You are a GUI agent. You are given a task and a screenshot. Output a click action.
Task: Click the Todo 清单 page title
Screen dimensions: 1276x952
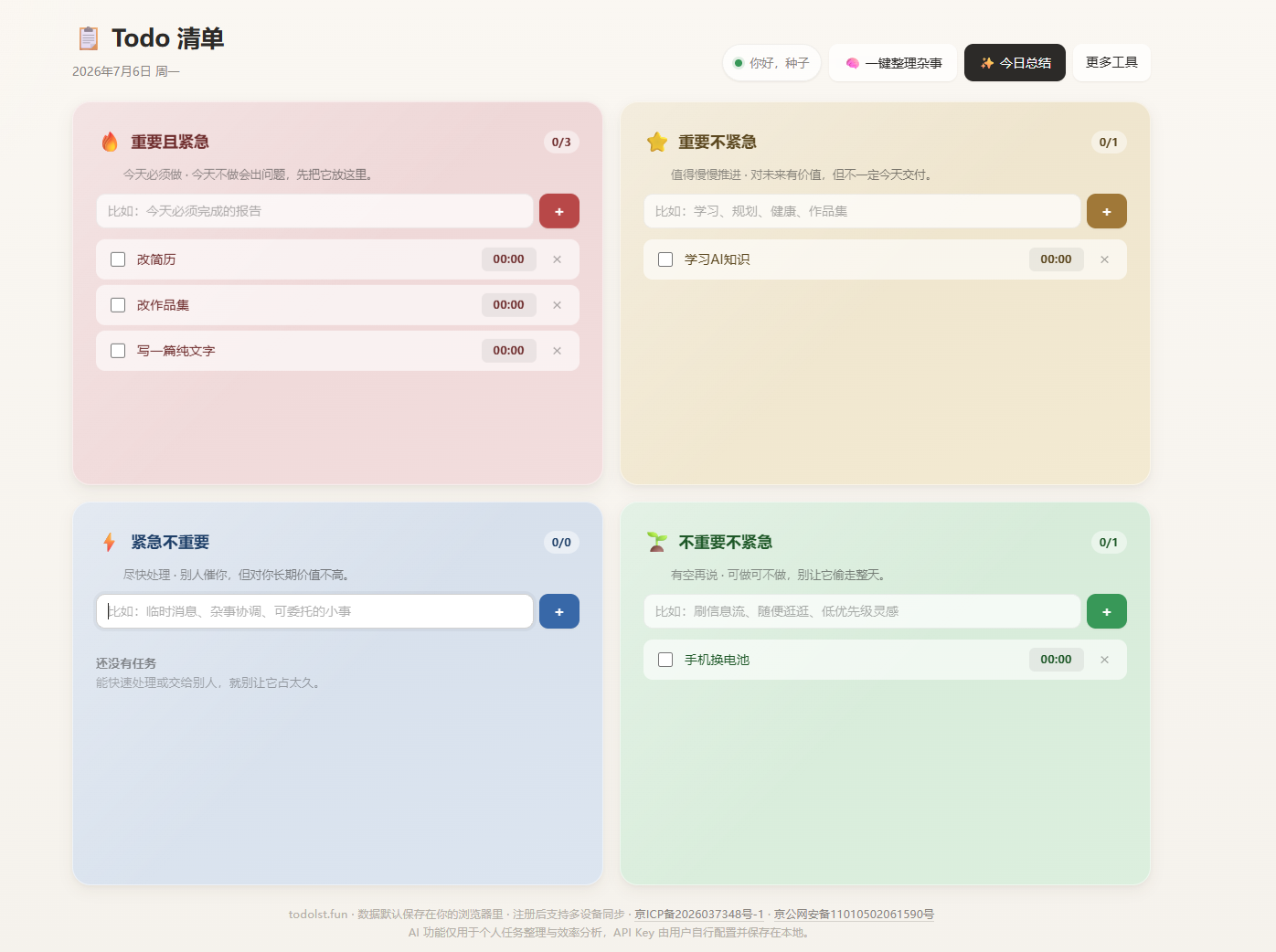(x=167, y=38)
